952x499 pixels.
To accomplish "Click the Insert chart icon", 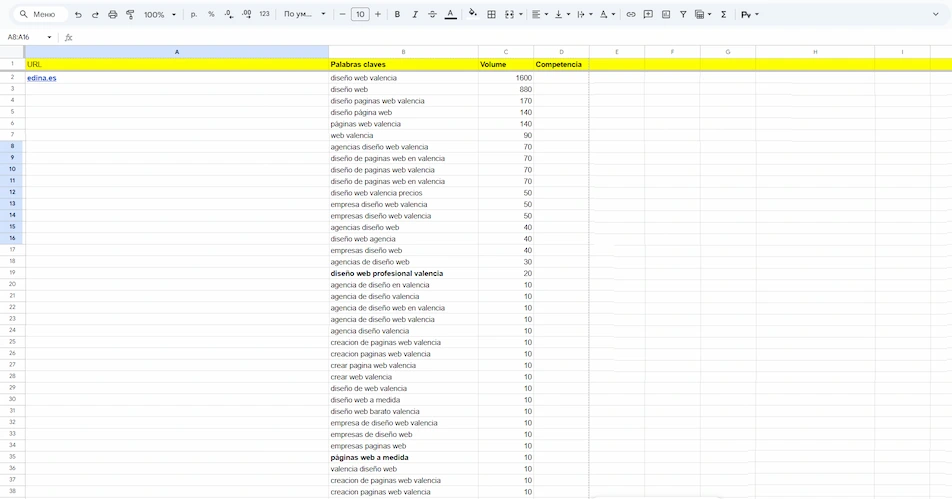I will point(666,15).
